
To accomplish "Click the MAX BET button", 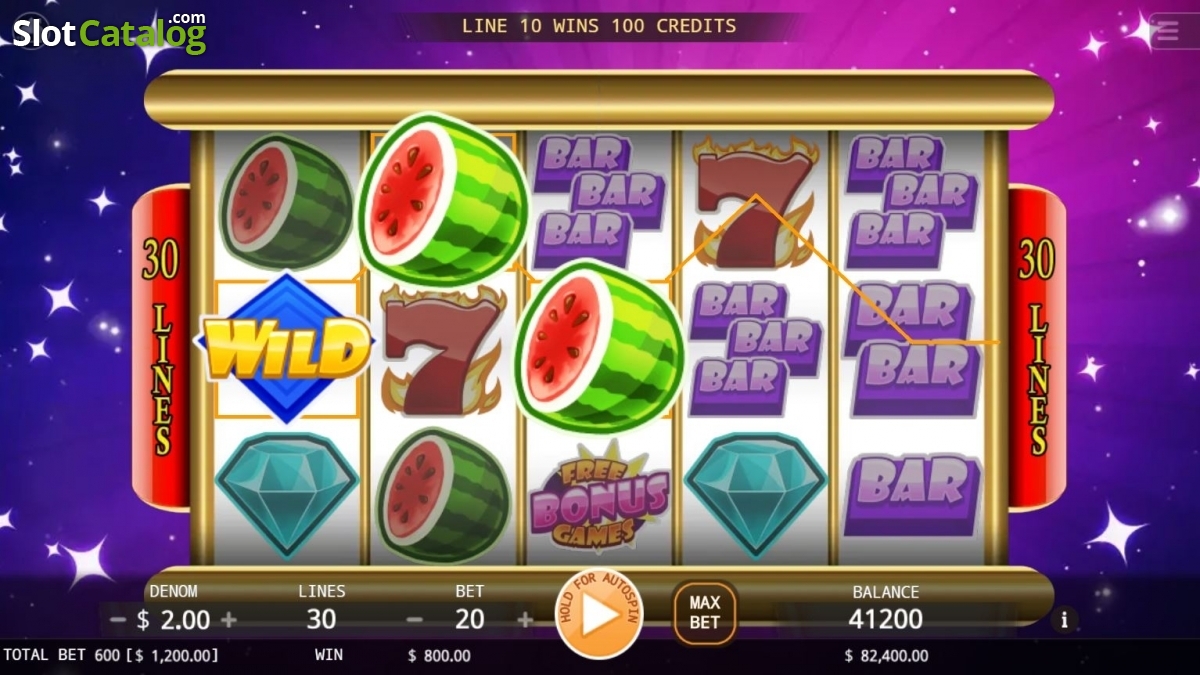I will pos(705,613).
